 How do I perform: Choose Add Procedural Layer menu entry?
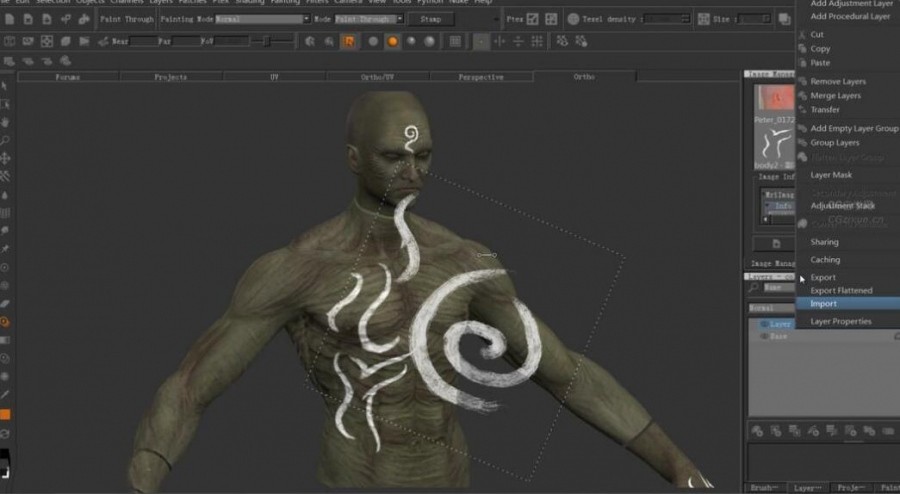point(850,17)
